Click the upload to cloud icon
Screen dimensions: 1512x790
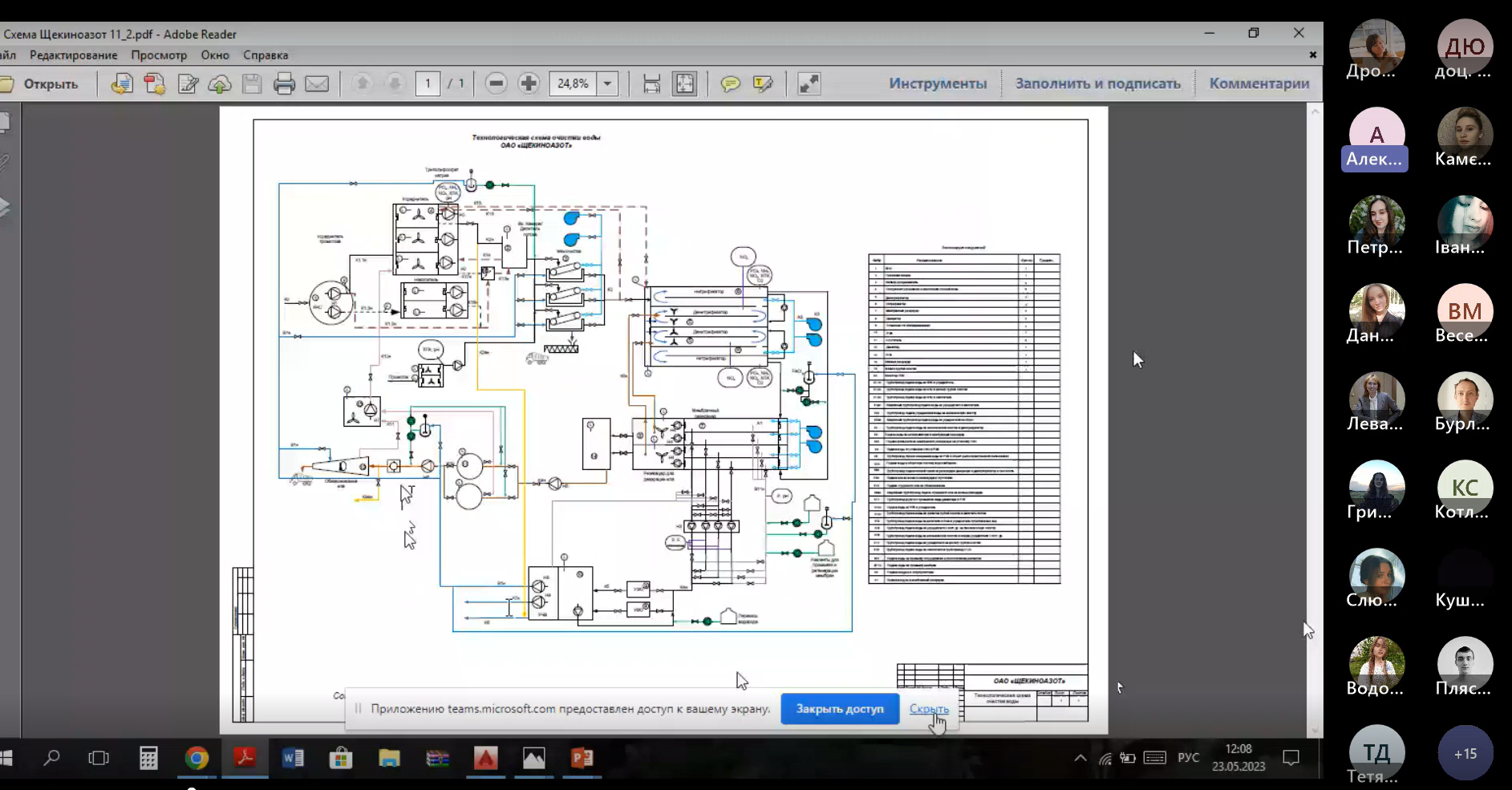220,83
